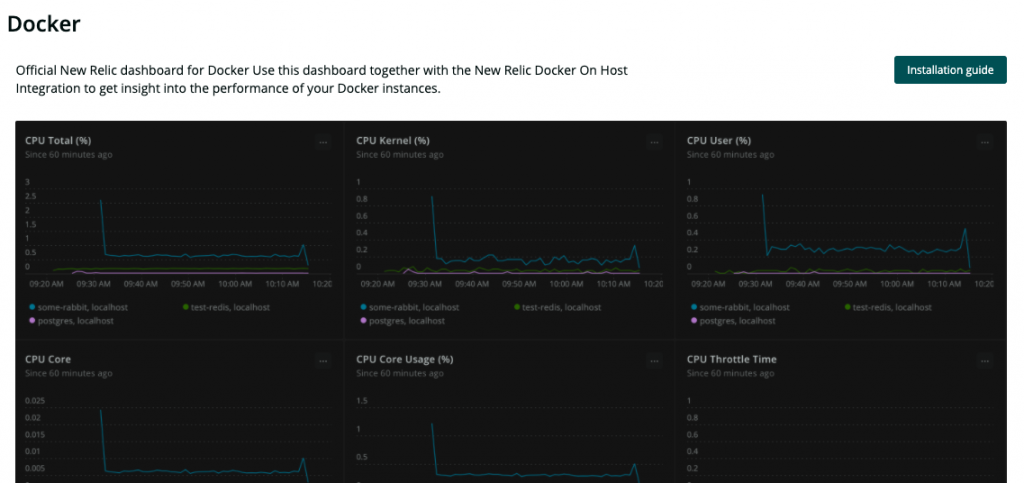Viewport: 1024px width, 483px height.
Task: Click the dashboard description paragraph
Action: tap(322, 80)
